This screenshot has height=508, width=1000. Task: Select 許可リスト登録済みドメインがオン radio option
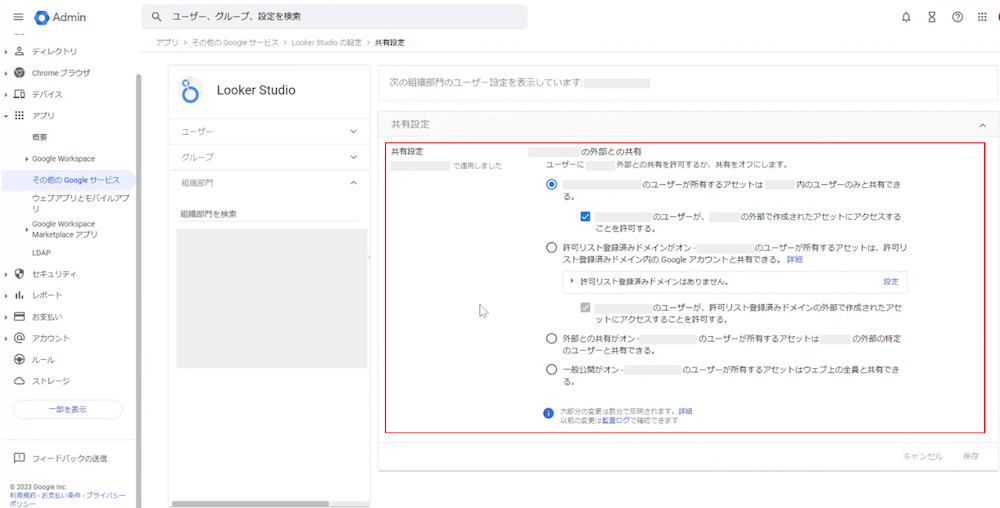tap(551, 247)
